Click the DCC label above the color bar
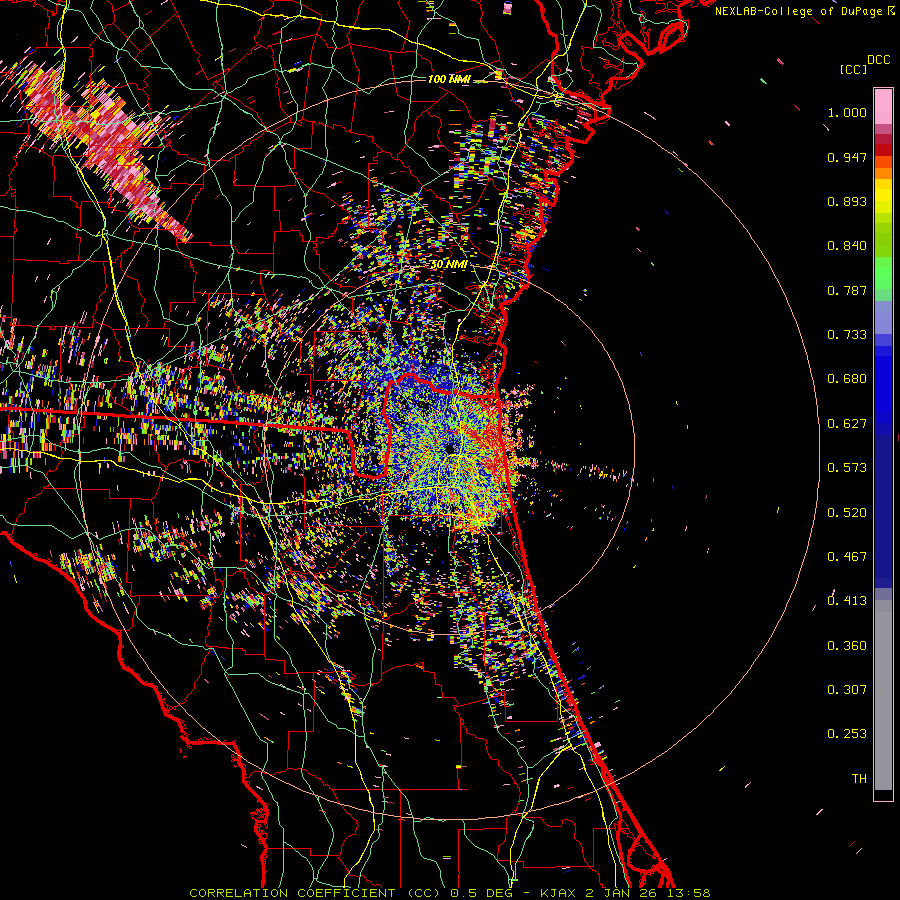Image resolution: width=900 pixels, height=900 pixels. pyautogui.click(x=879, y=60)
